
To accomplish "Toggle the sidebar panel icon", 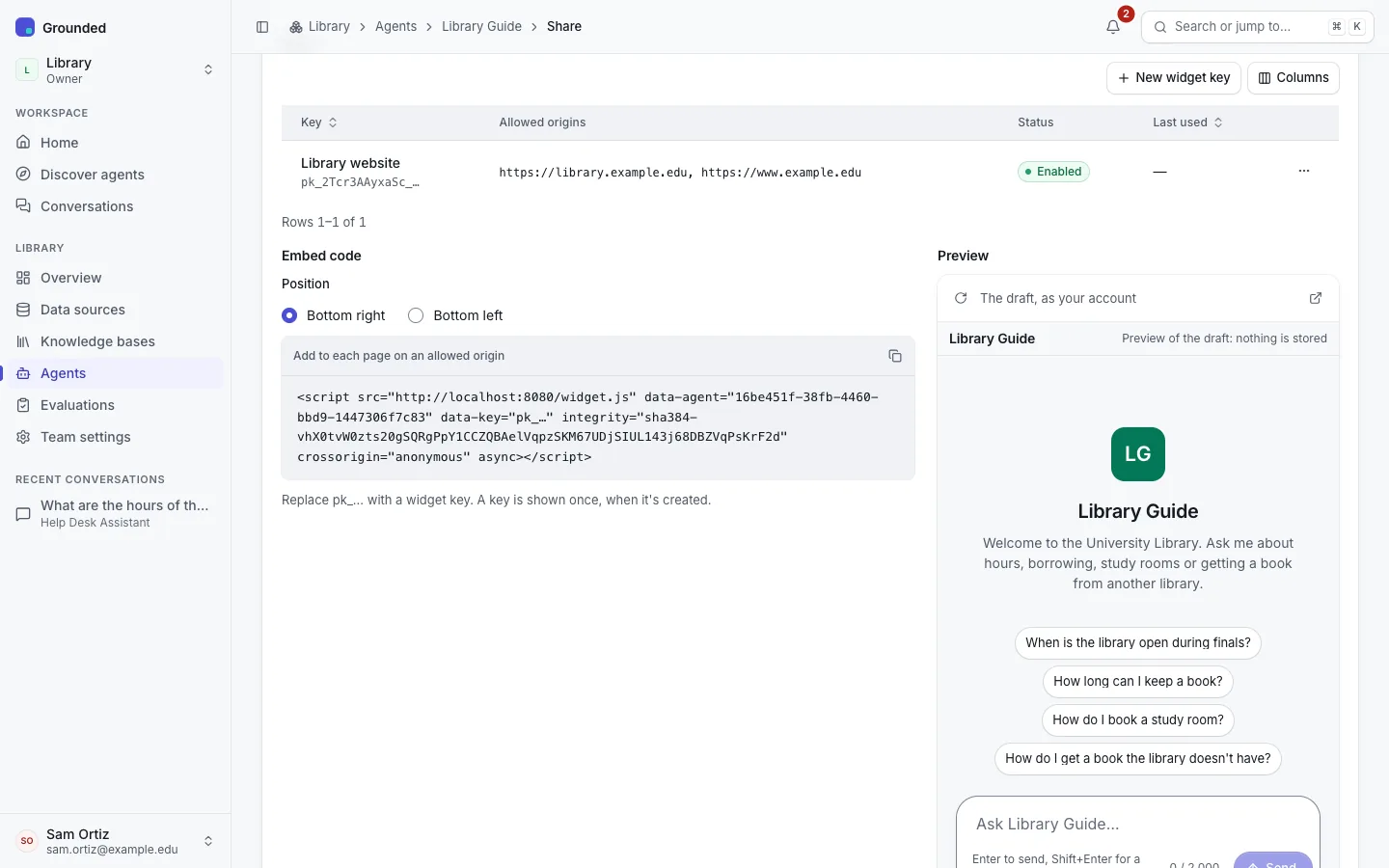I will pos(262,27).
